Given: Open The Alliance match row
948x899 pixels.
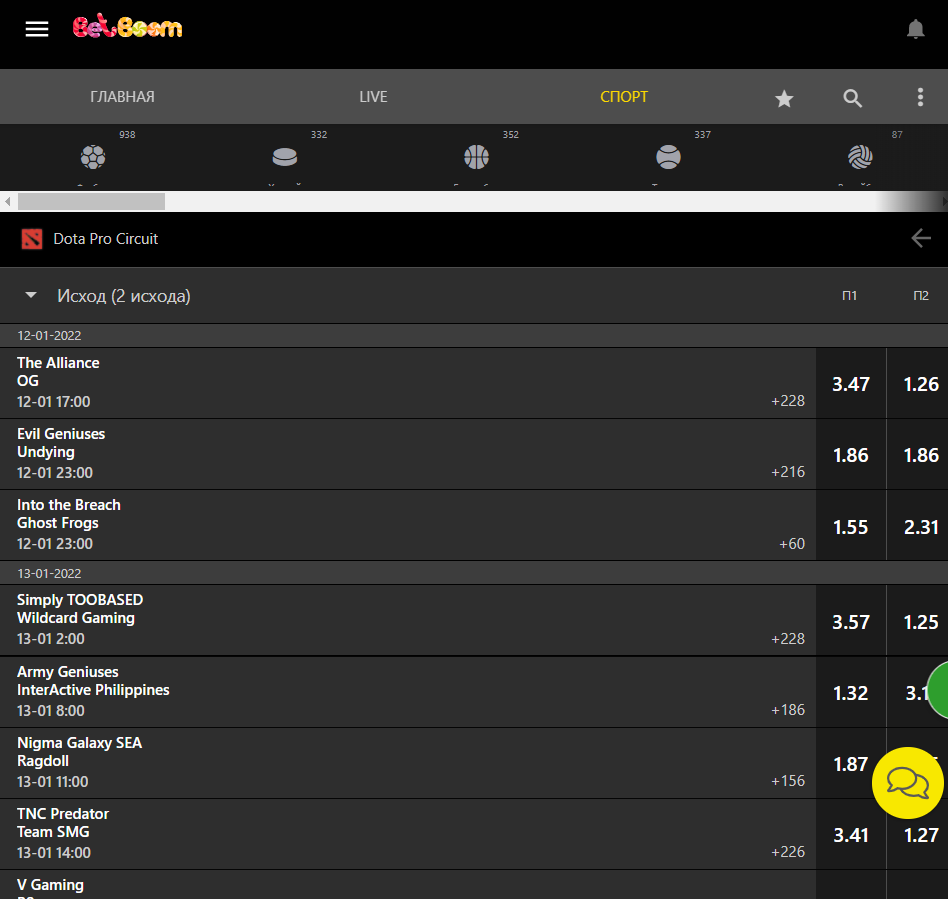Looking at the screenshot, I should (408, 383).
